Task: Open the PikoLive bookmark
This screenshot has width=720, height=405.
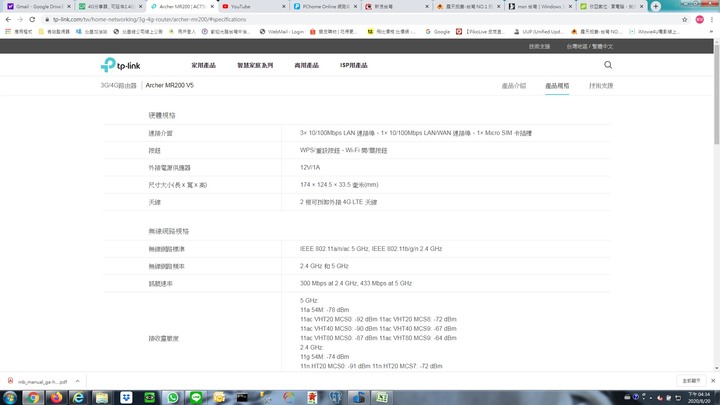Action: [x=480, y=32]
